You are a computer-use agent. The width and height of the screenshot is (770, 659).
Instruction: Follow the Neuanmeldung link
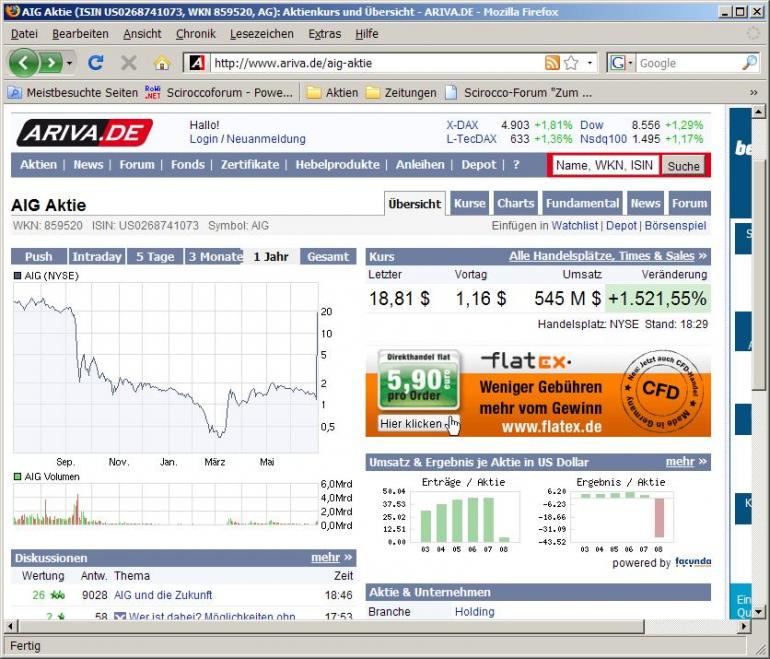coord(266,139)
